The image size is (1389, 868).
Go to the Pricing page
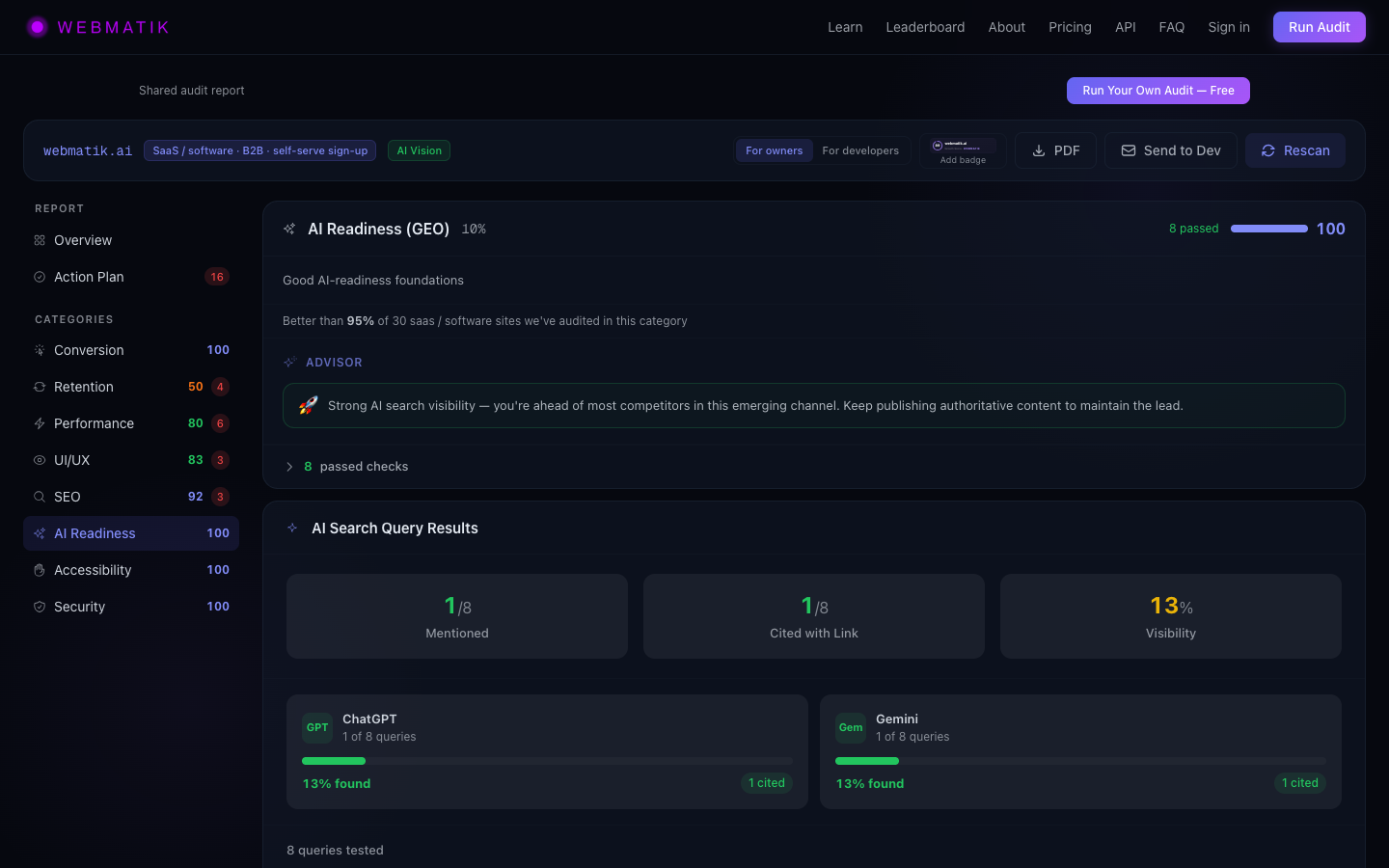pyautogui.click(x=1070, y=27)
